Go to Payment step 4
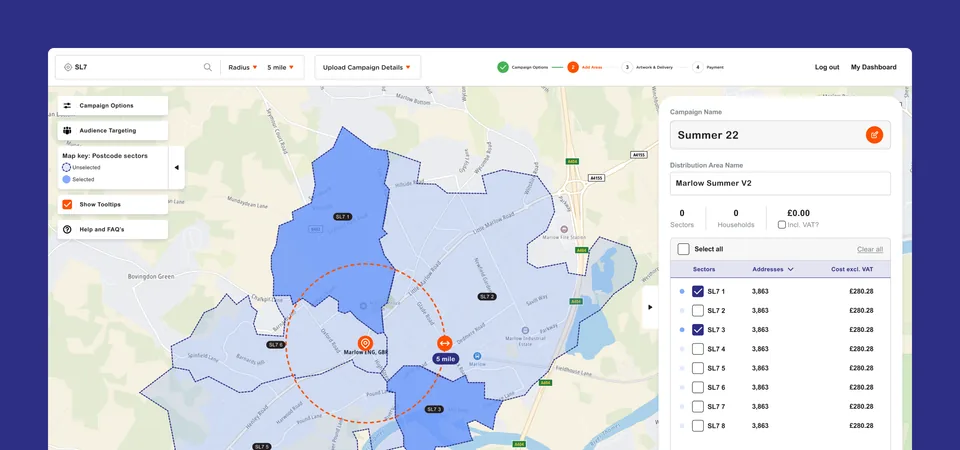This screenshot has height=450, width=960. [708, 67]
